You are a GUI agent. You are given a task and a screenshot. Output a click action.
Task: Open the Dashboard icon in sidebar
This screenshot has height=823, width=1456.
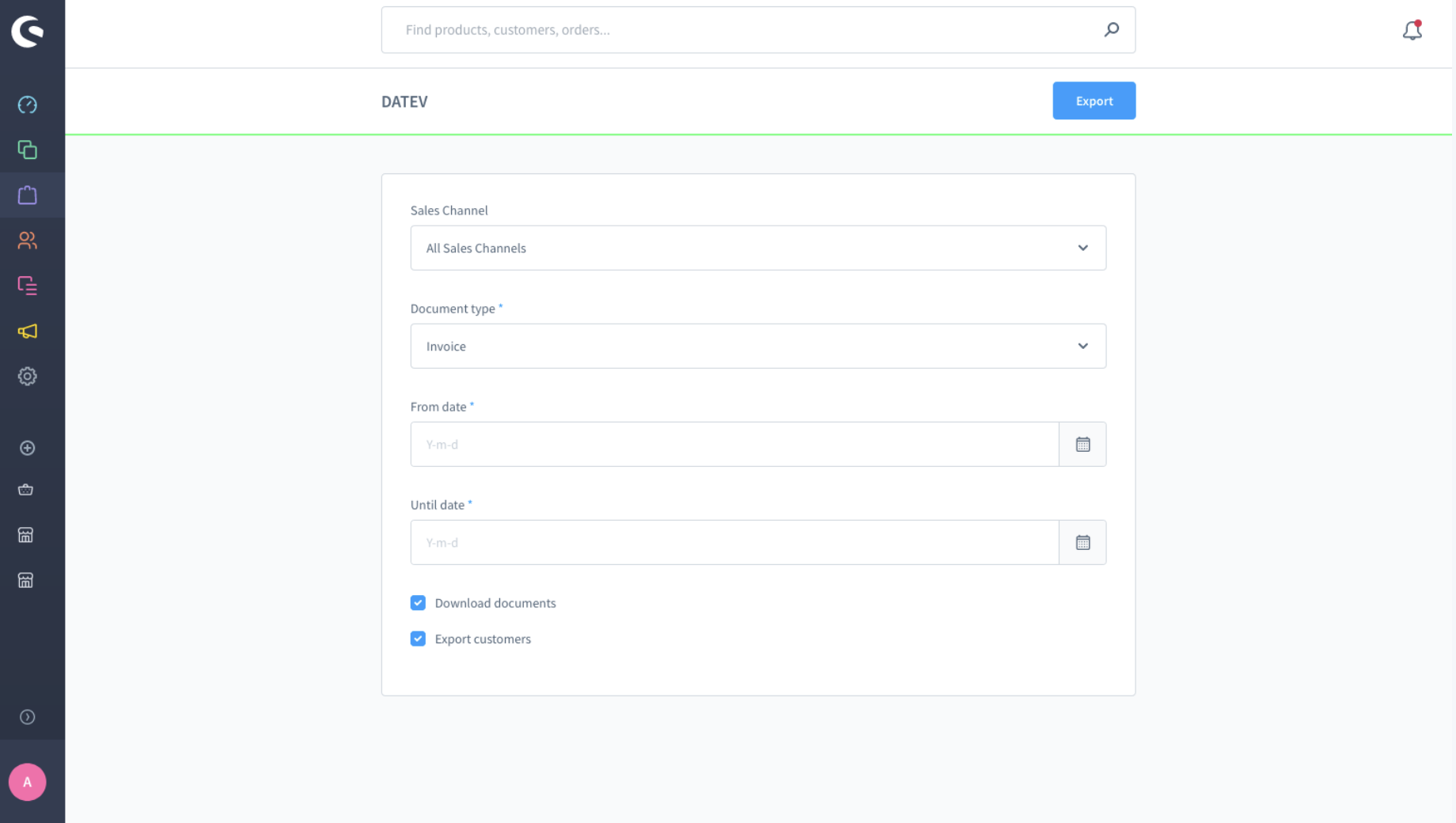coord(28,104)
